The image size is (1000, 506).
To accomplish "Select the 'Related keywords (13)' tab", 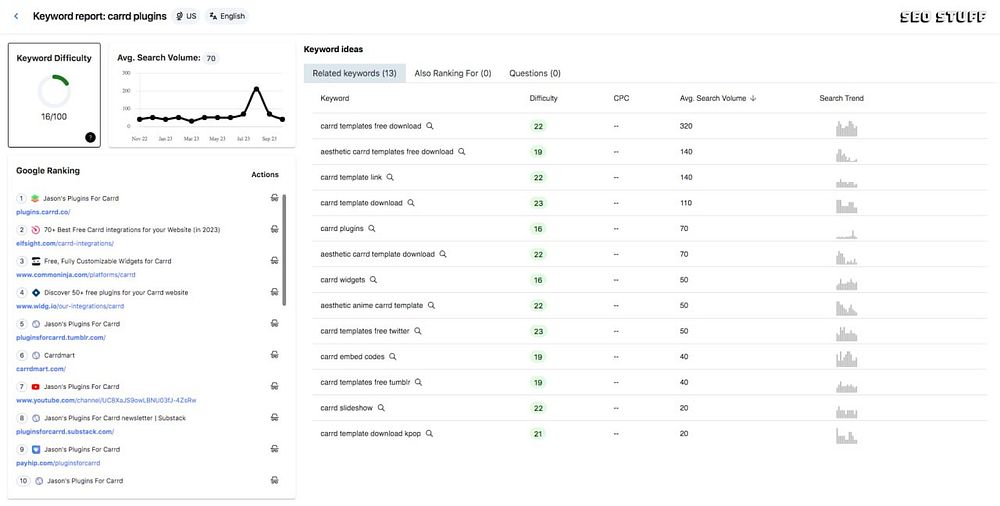I will point(354,73).
